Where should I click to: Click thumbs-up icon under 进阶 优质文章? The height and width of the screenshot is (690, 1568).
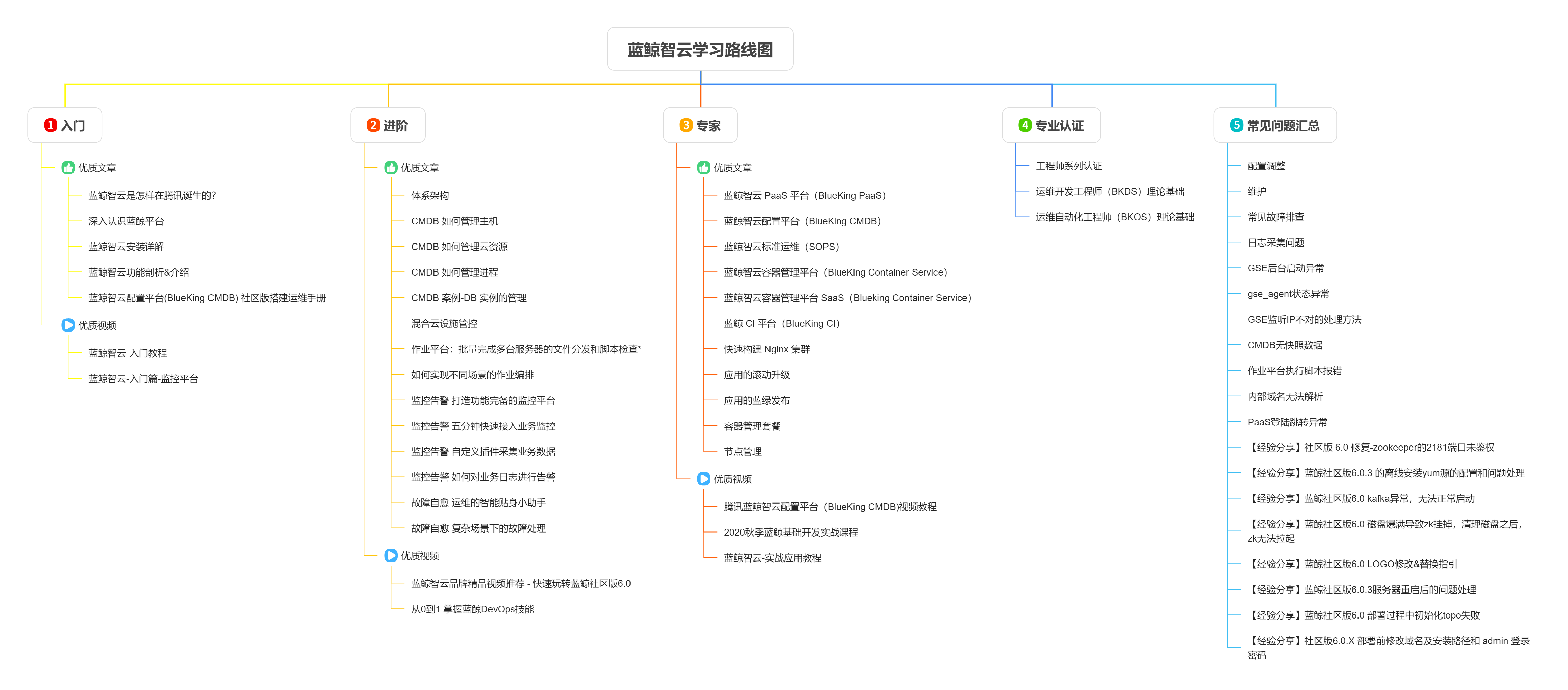click(391, 167)
